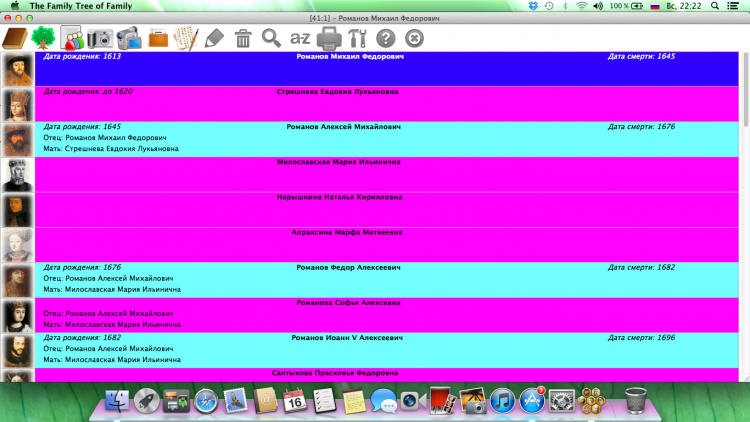Select the persons list icon in the toolbar

click(x=72, y=38)
